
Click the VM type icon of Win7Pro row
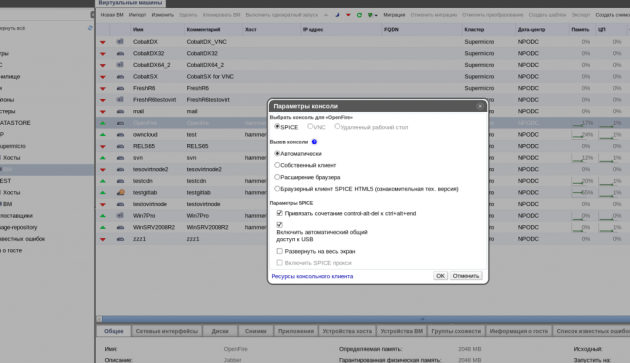click(120, 215)
